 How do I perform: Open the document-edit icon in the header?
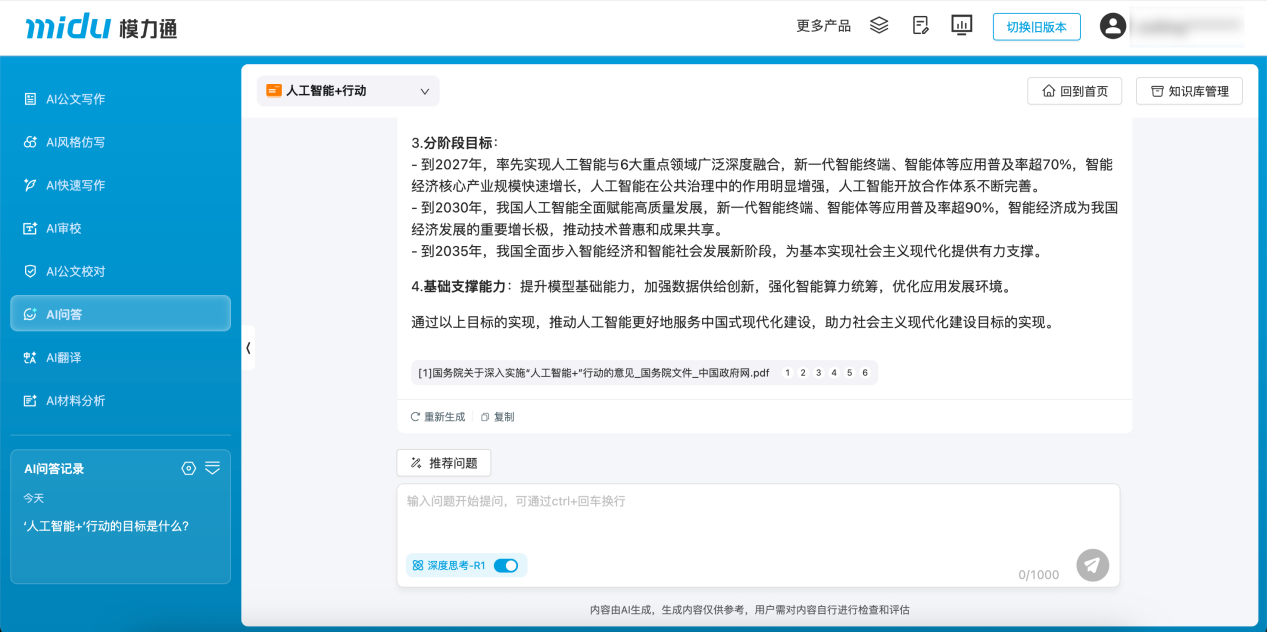(x=920, y=25)
